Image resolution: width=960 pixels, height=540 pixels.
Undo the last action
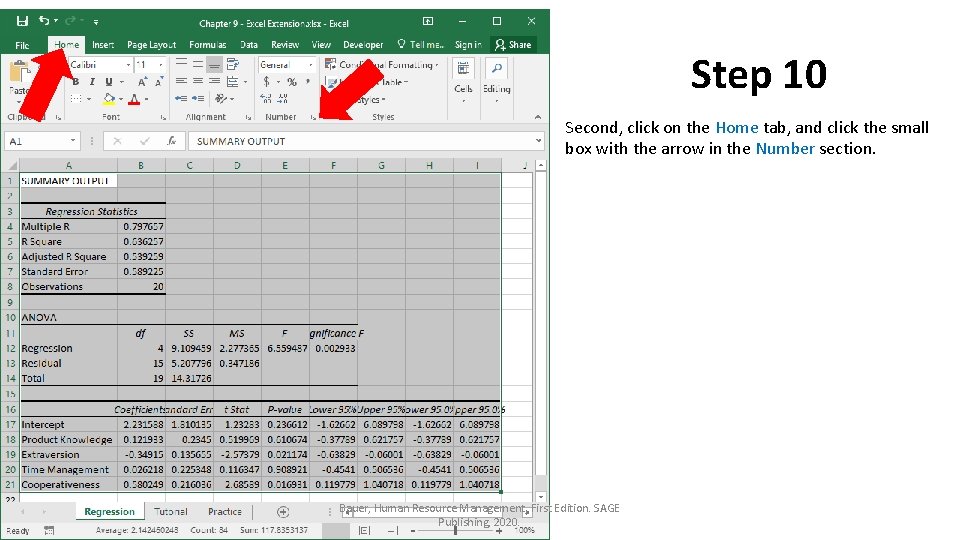tap(44, 21)
